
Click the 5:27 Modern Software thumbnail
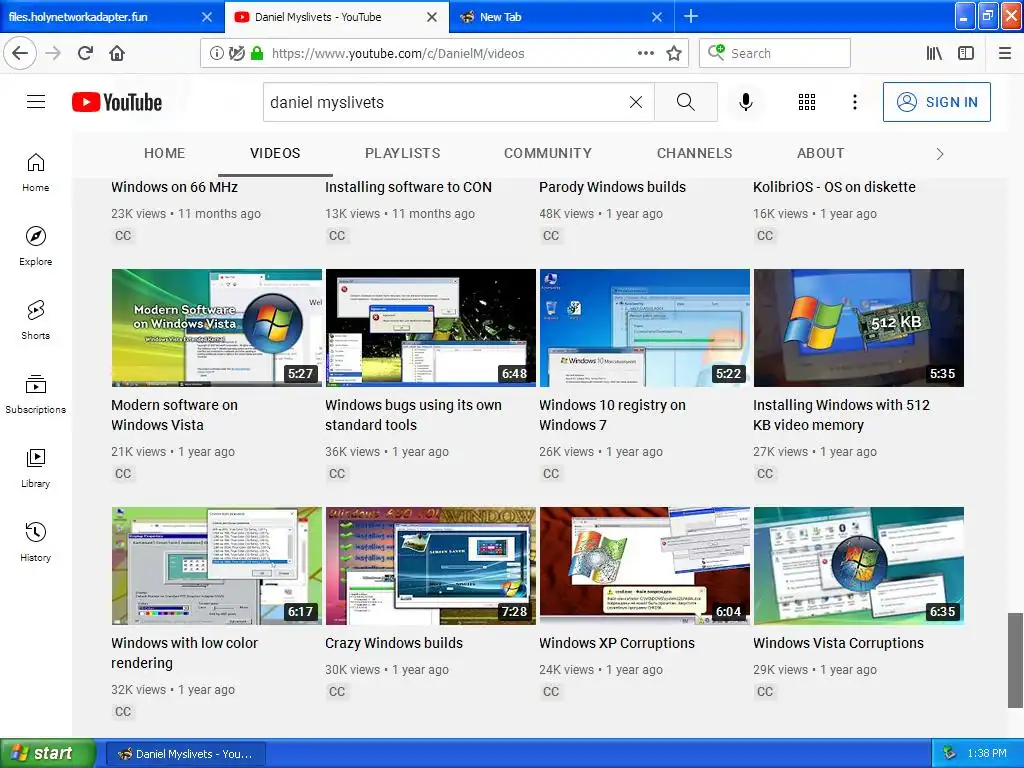[217, 328]
